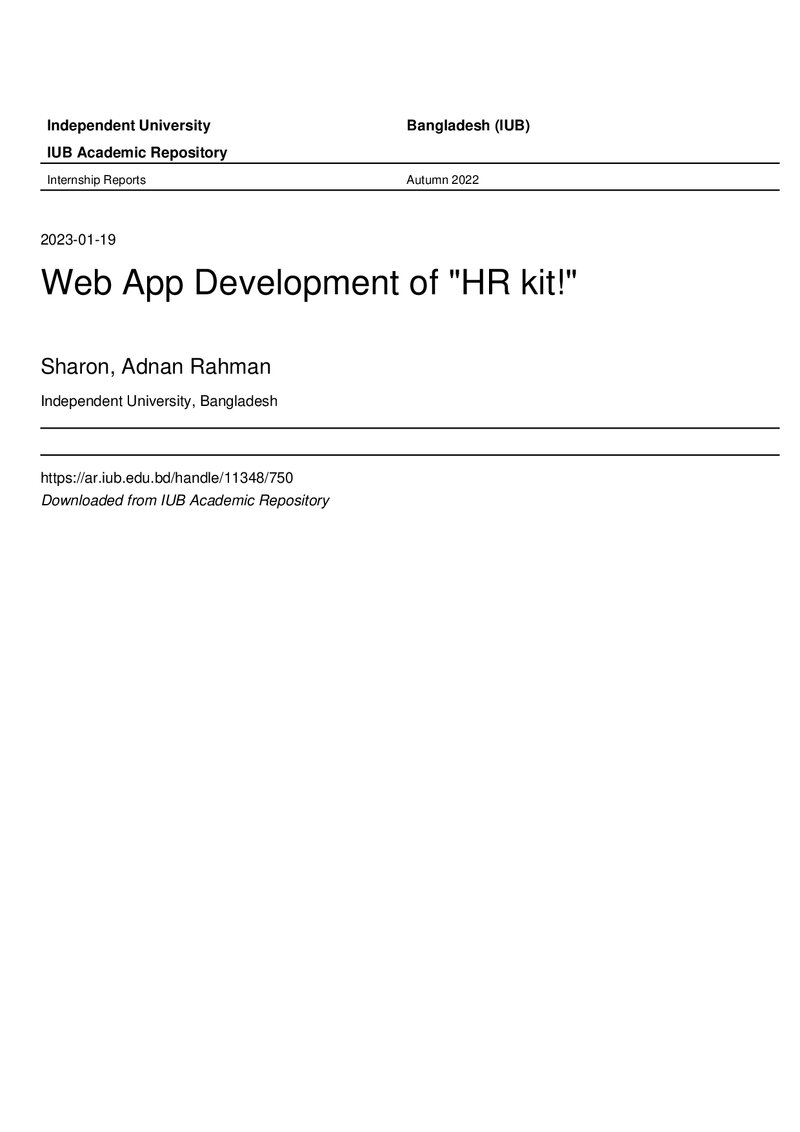Click the "Independent University" header text
The width and height of the screenshot is (800, 1132).
click(x=129, y=126)
